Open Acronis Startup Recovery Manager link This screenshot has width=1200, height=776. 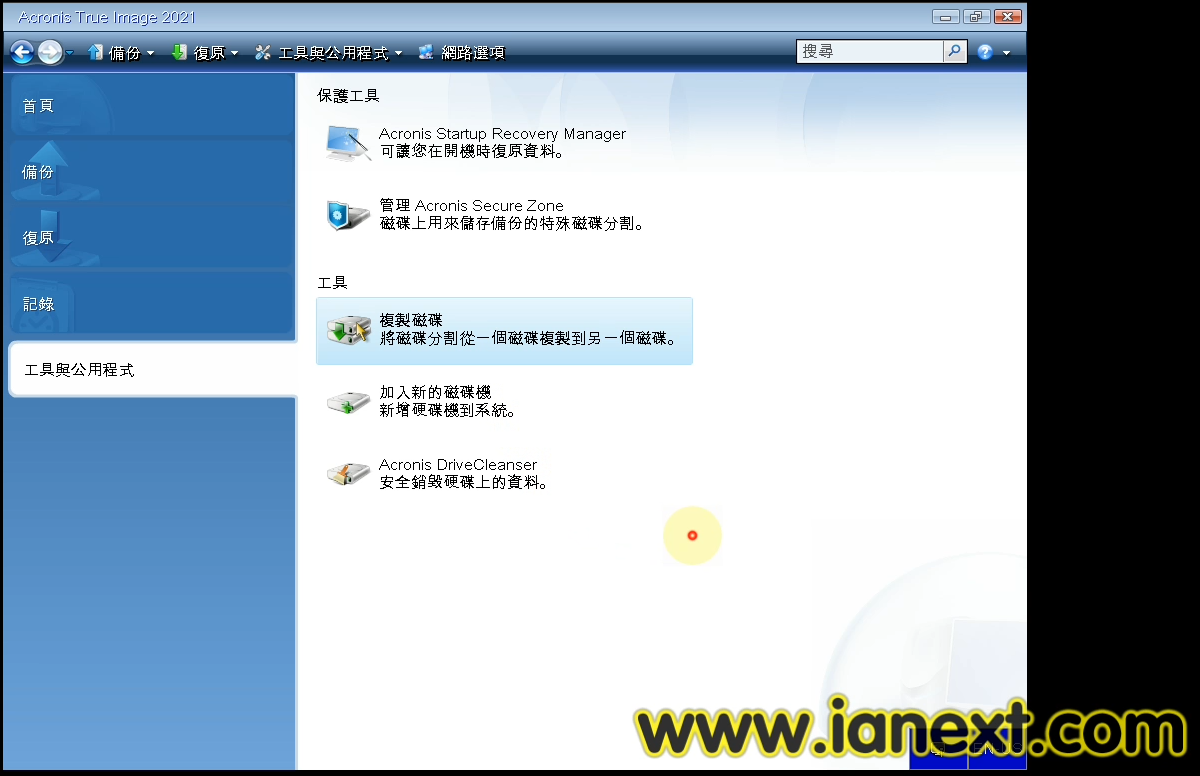(x=502, y=134)
